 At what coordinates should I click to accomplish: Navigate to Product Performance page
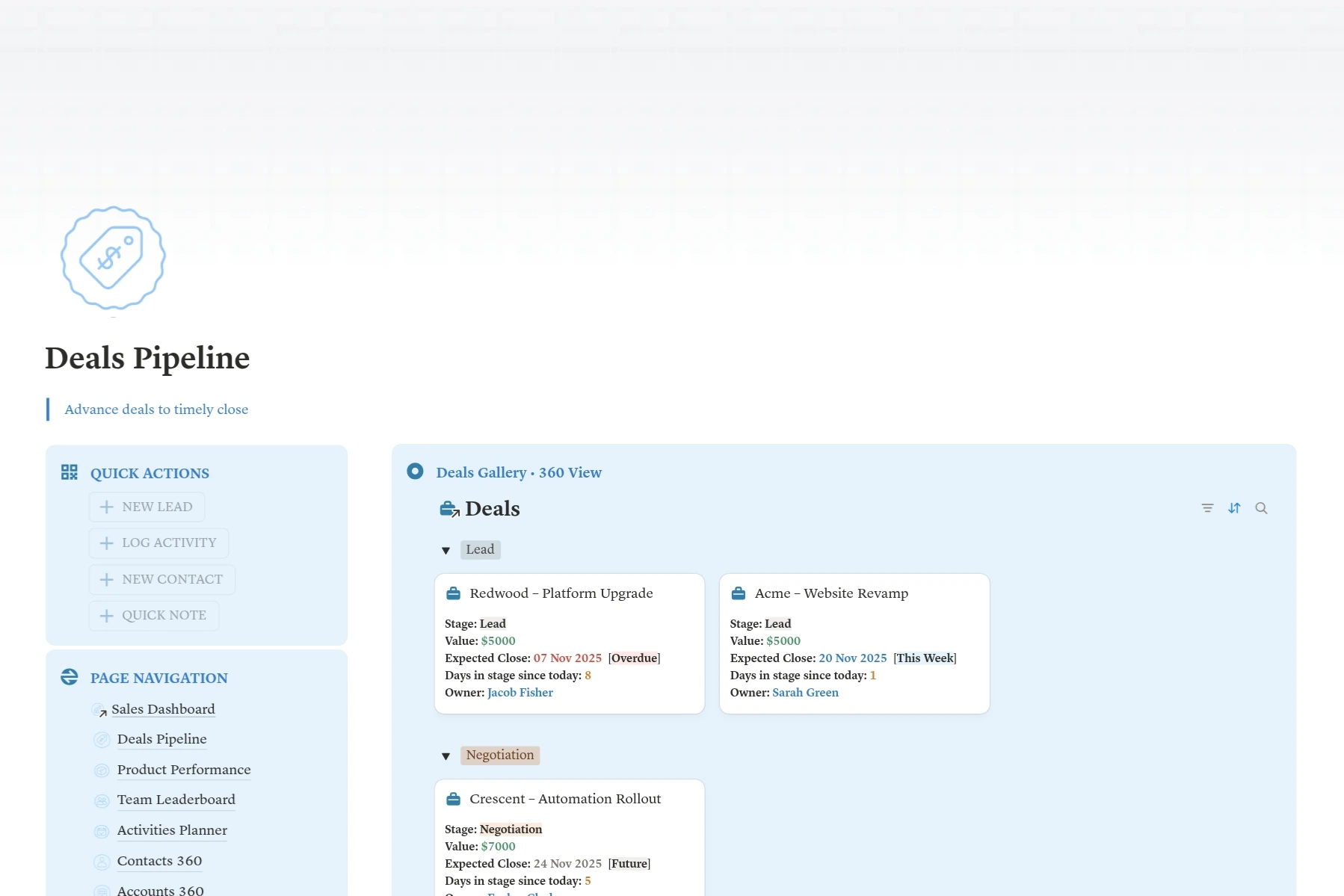tap(184, 770)
